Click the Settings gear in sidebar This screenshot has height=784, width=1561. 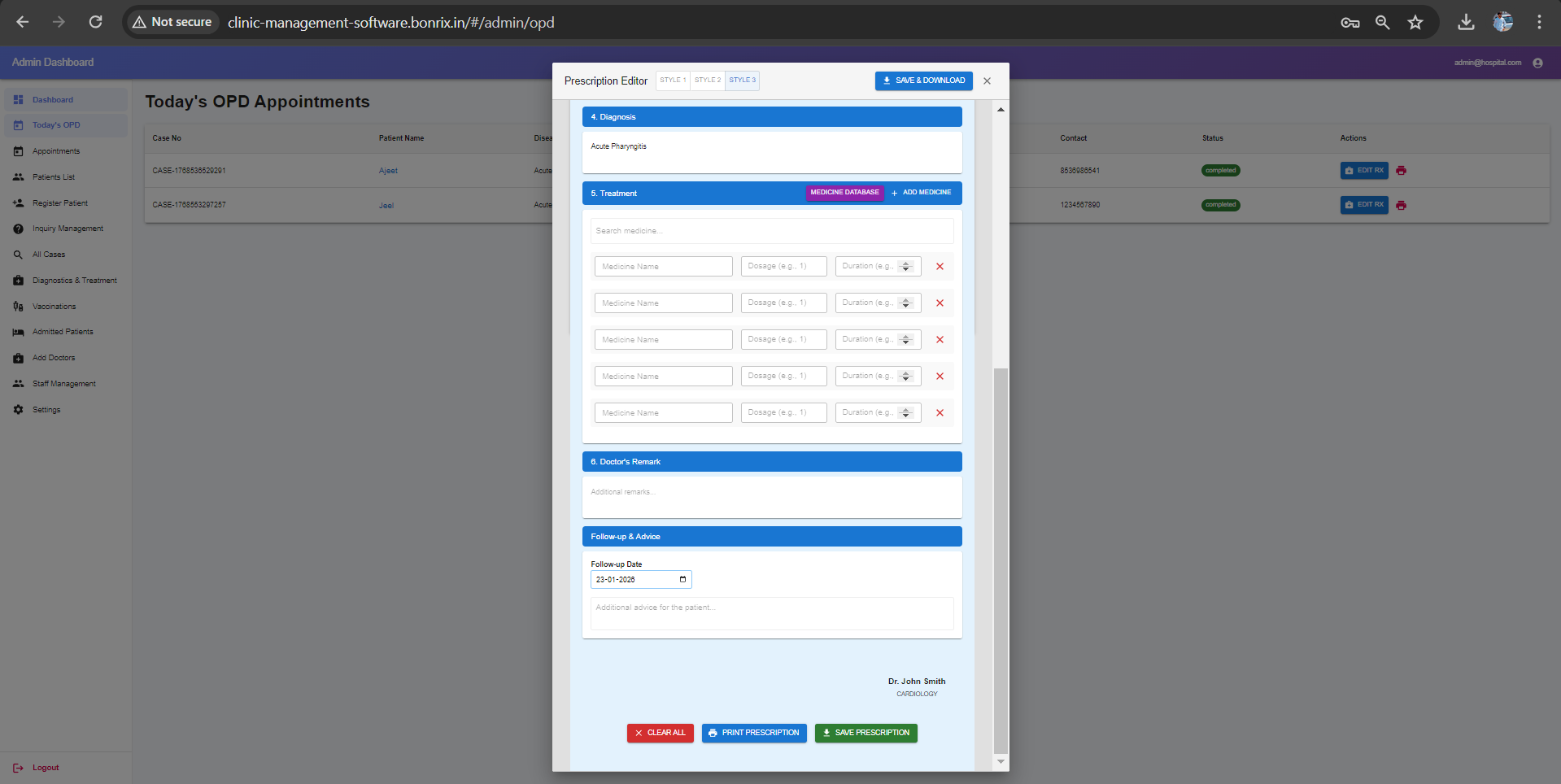pos(18,410)
